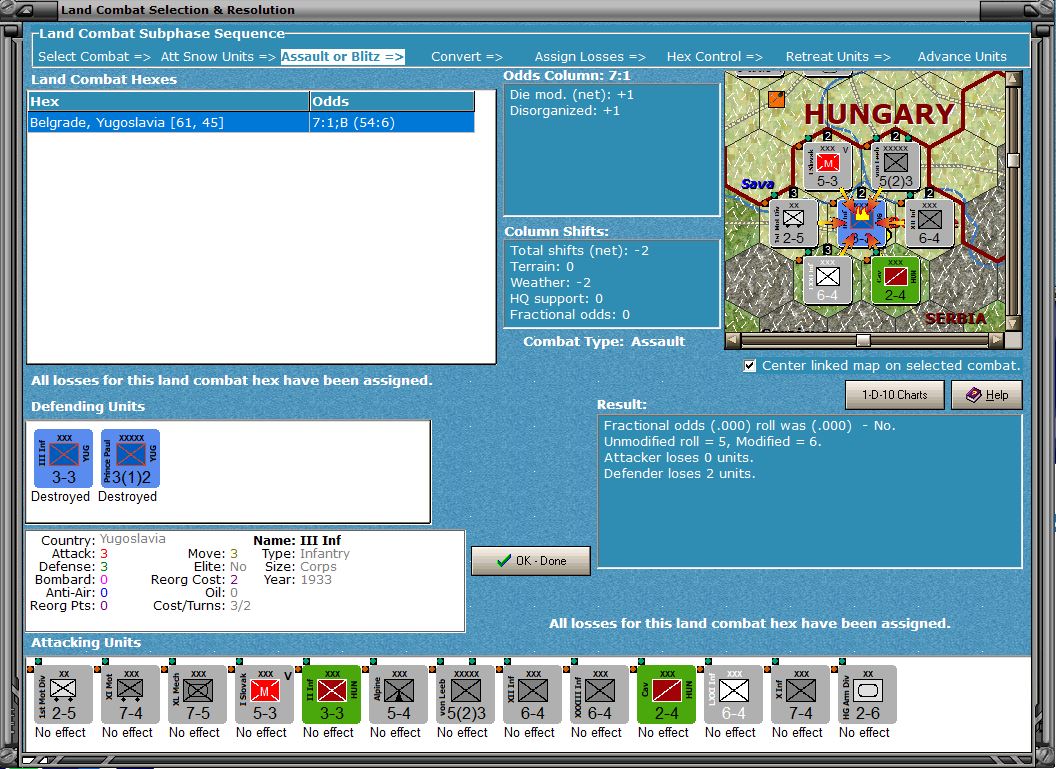Click the Defender loses 2 units result line
This screenshot has height=769, width=1056.
coord(680,473)
